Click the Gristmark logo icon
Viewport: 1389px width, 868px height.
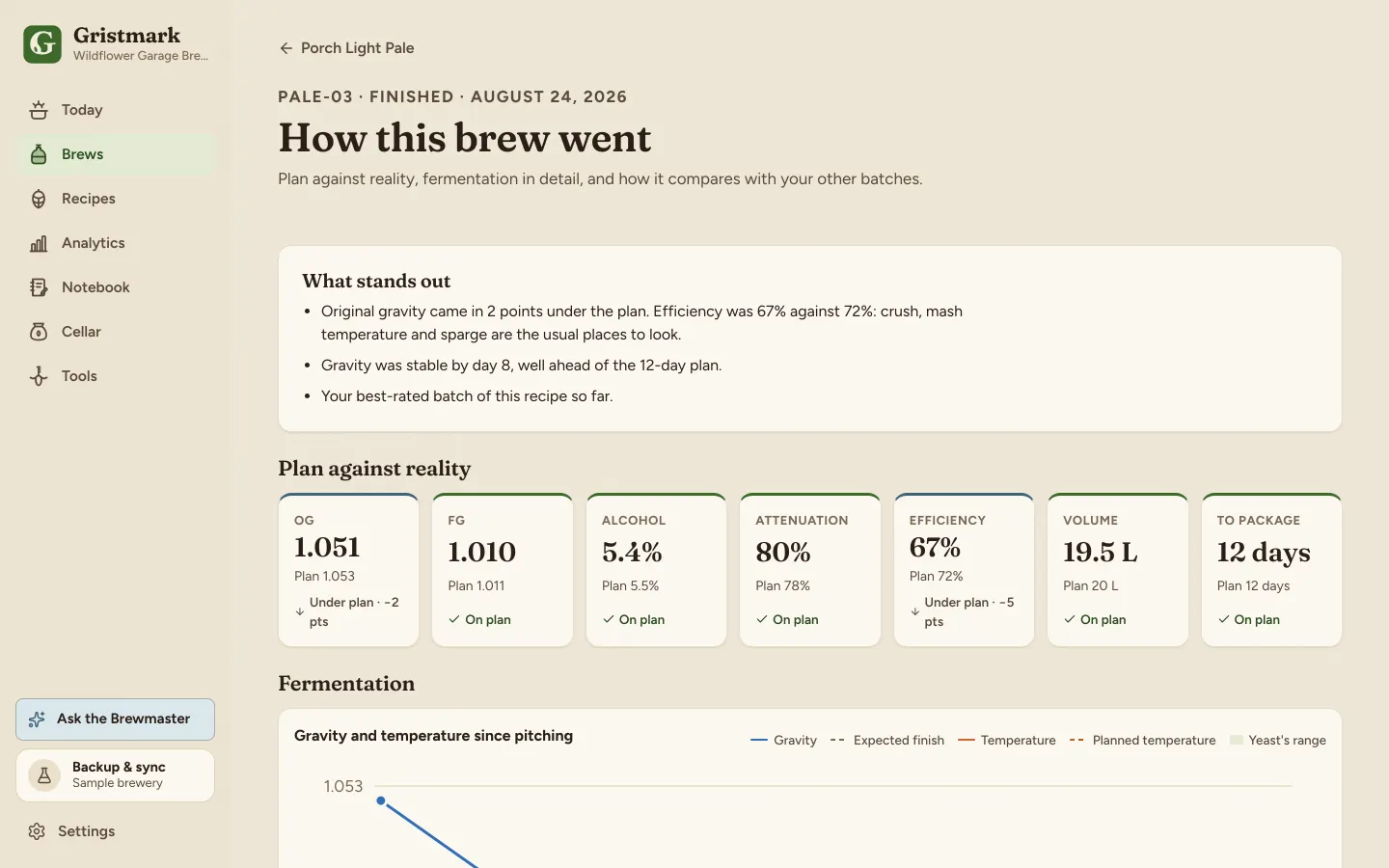tap(42, 44)
